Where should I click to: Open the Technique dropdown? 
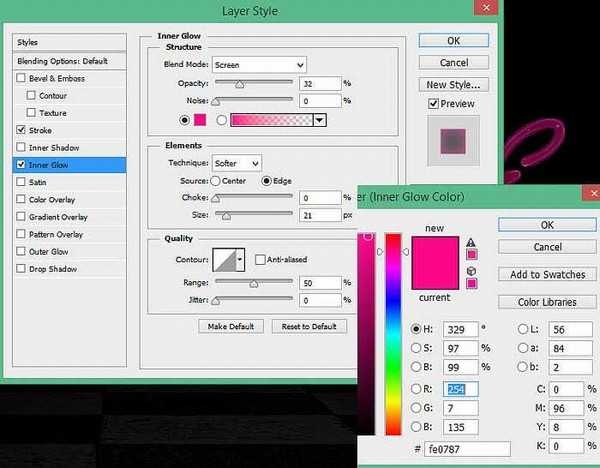tap(236, 163)
